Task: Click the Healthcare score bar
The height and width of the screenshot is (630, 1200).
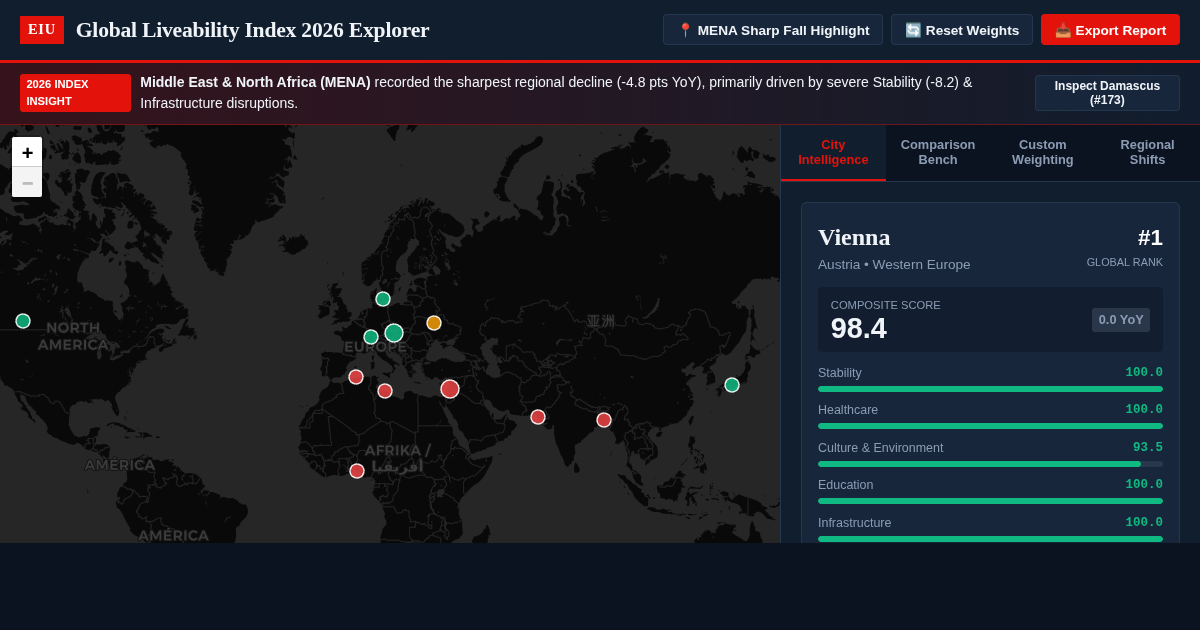Action: coord(990,426)
